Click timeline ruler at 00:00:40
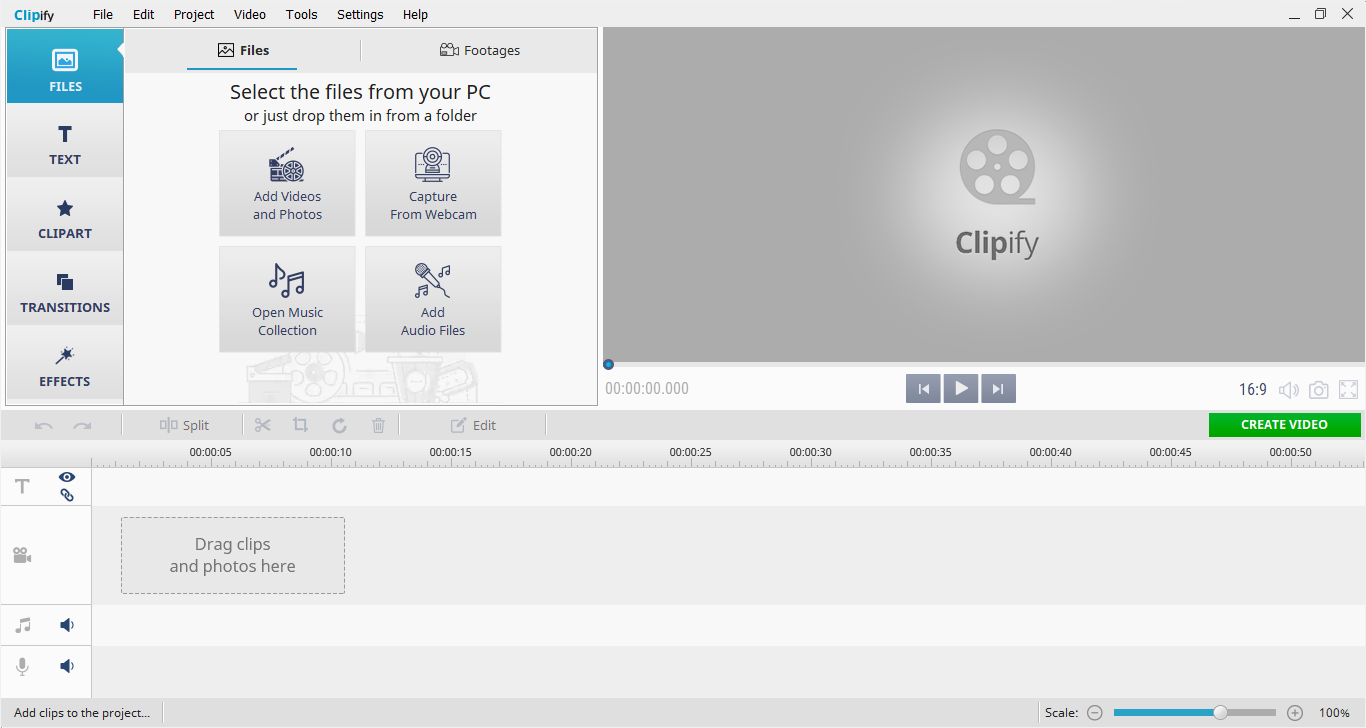This screenshot has height=728, width=1366. coord(1050,453)
